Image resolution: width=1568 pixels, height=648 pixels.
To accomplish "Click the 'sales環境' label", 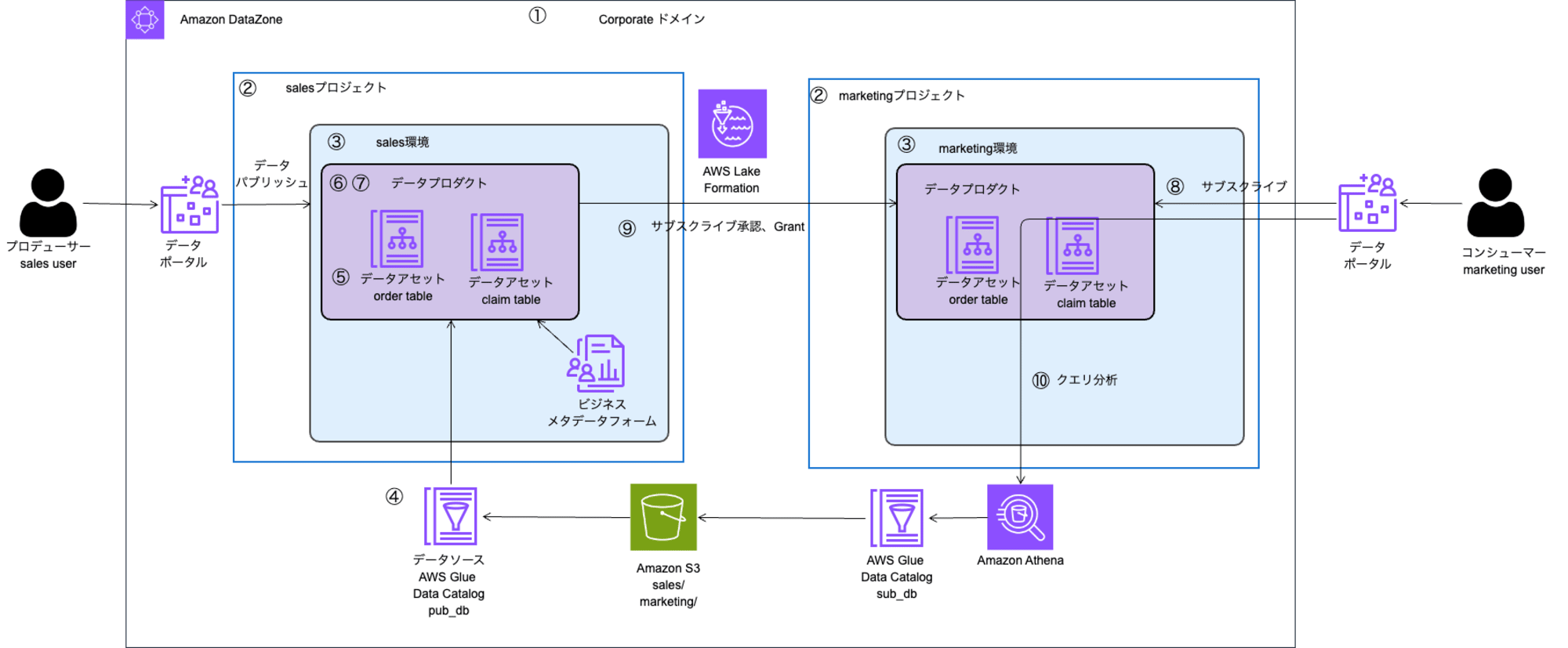I will coord(402,142).
